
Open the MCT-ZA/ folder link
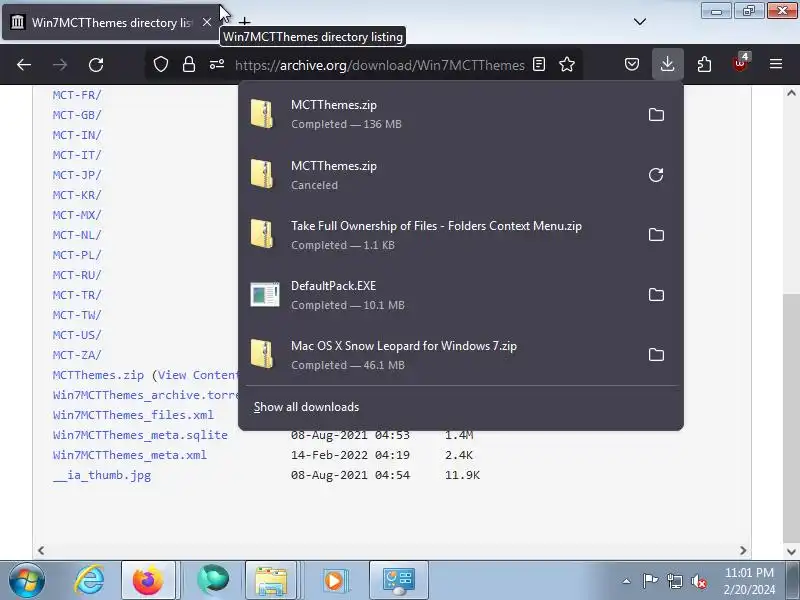click(77, 355)
